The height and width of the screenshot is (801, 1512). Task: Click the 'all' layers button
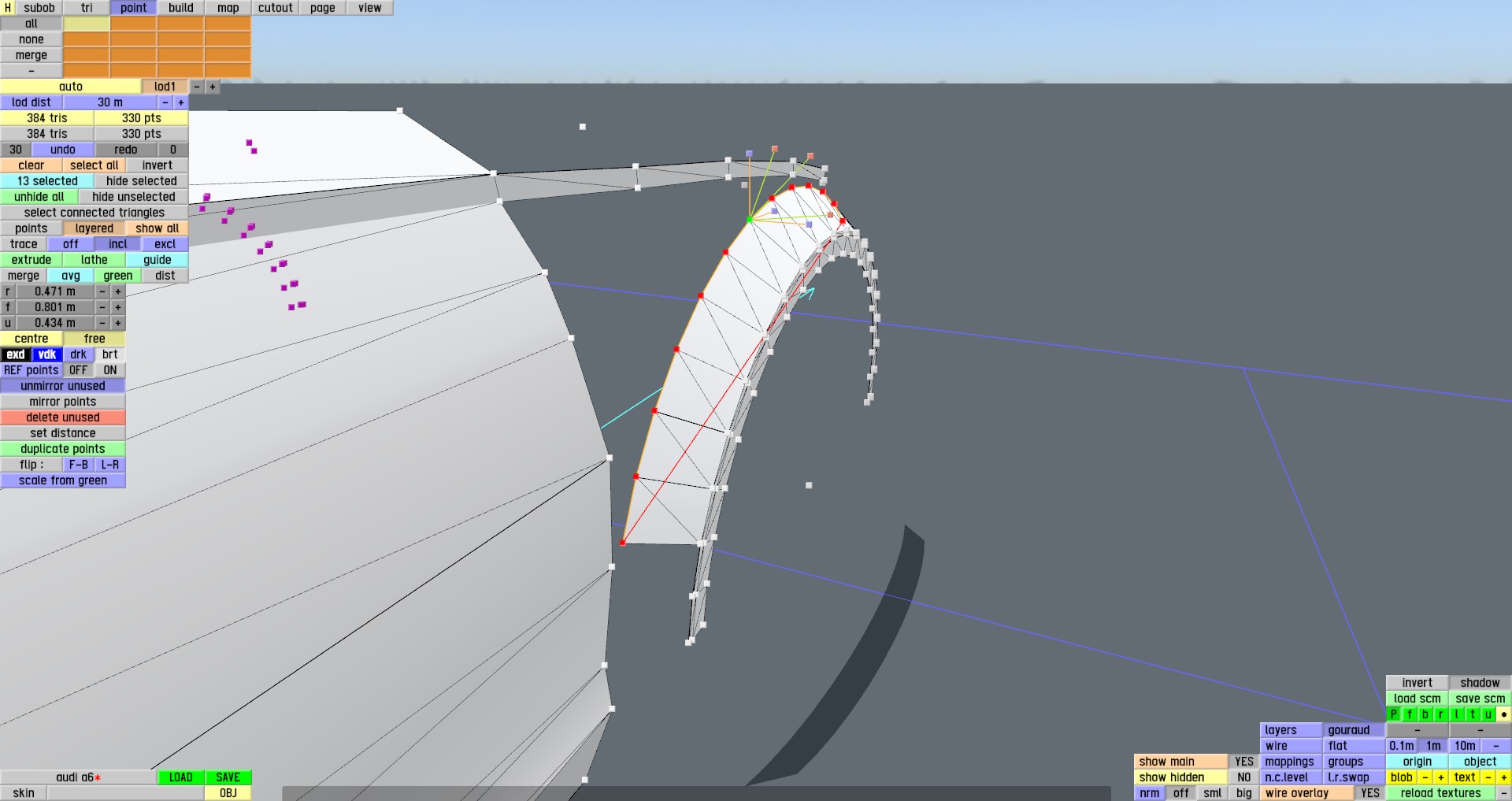click(x=31, y=24)
